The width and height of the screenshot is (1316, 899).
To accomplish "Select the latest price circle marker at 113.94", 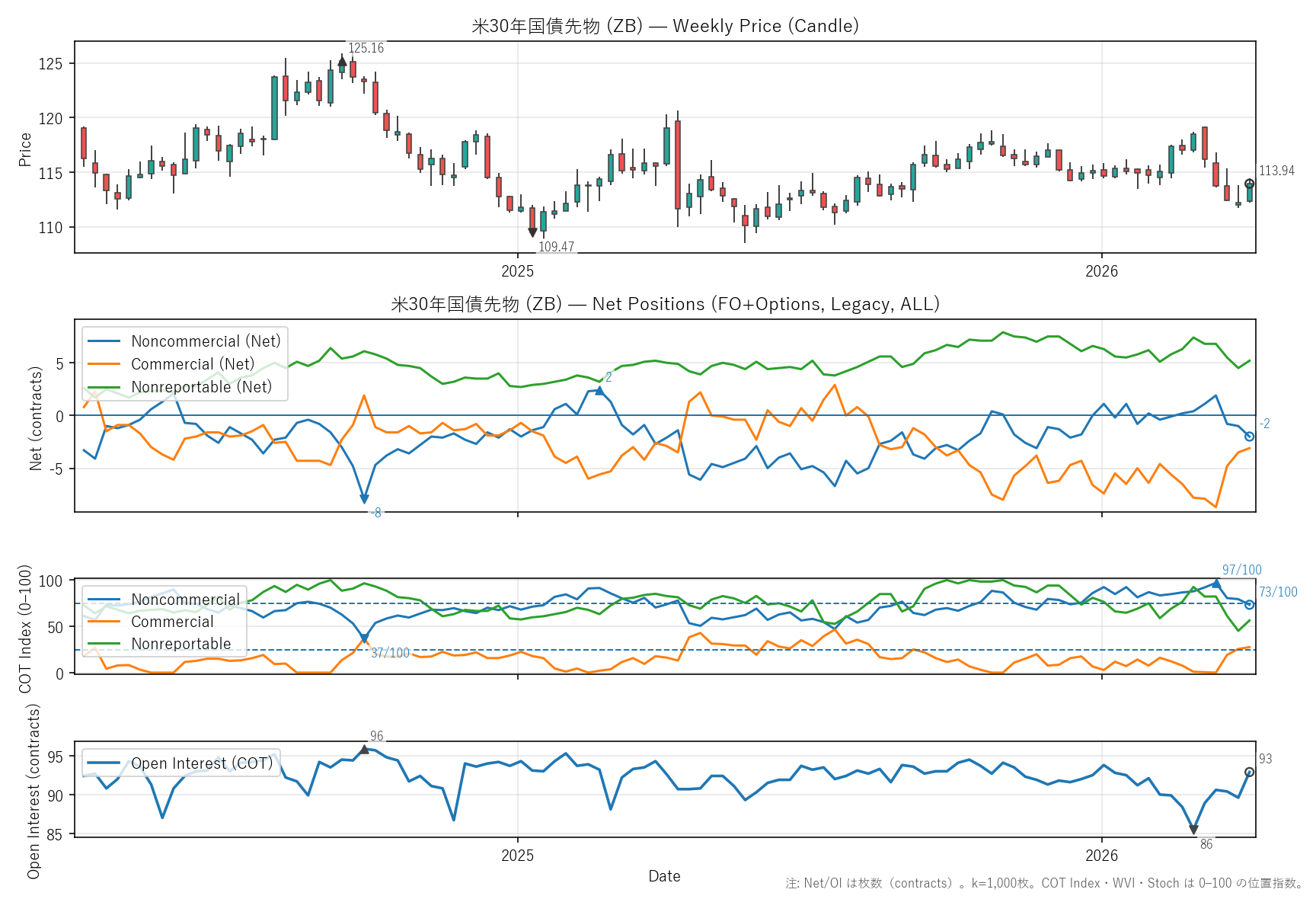I will 1249,184.
